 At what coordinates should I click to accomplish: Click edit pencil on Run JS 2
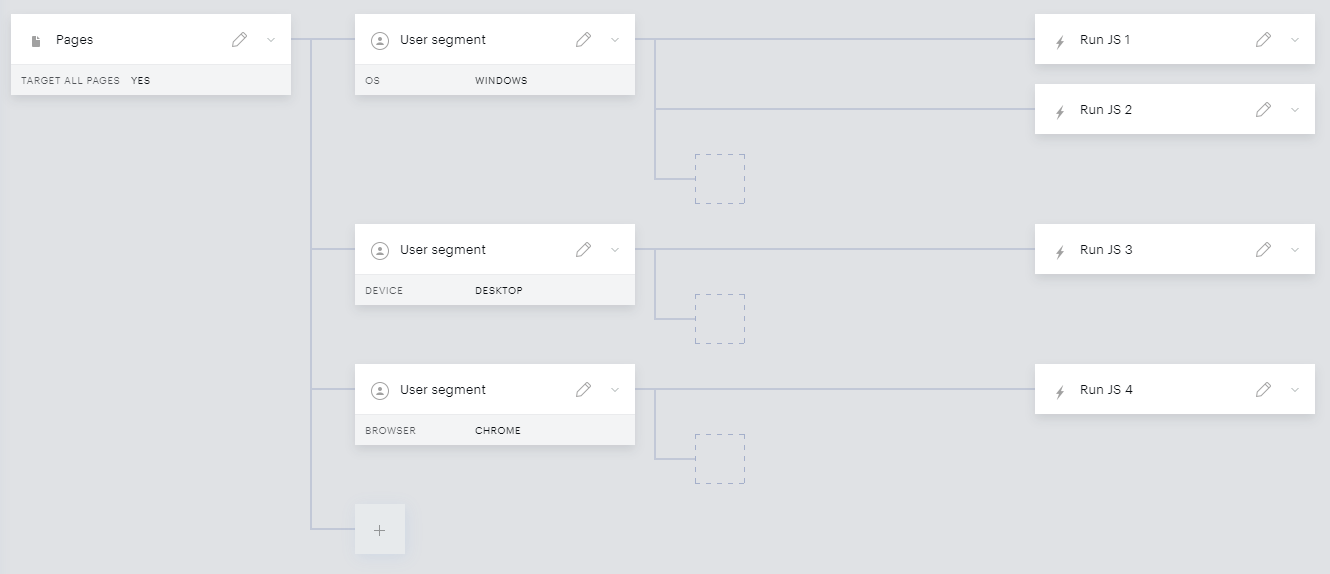1263,110
